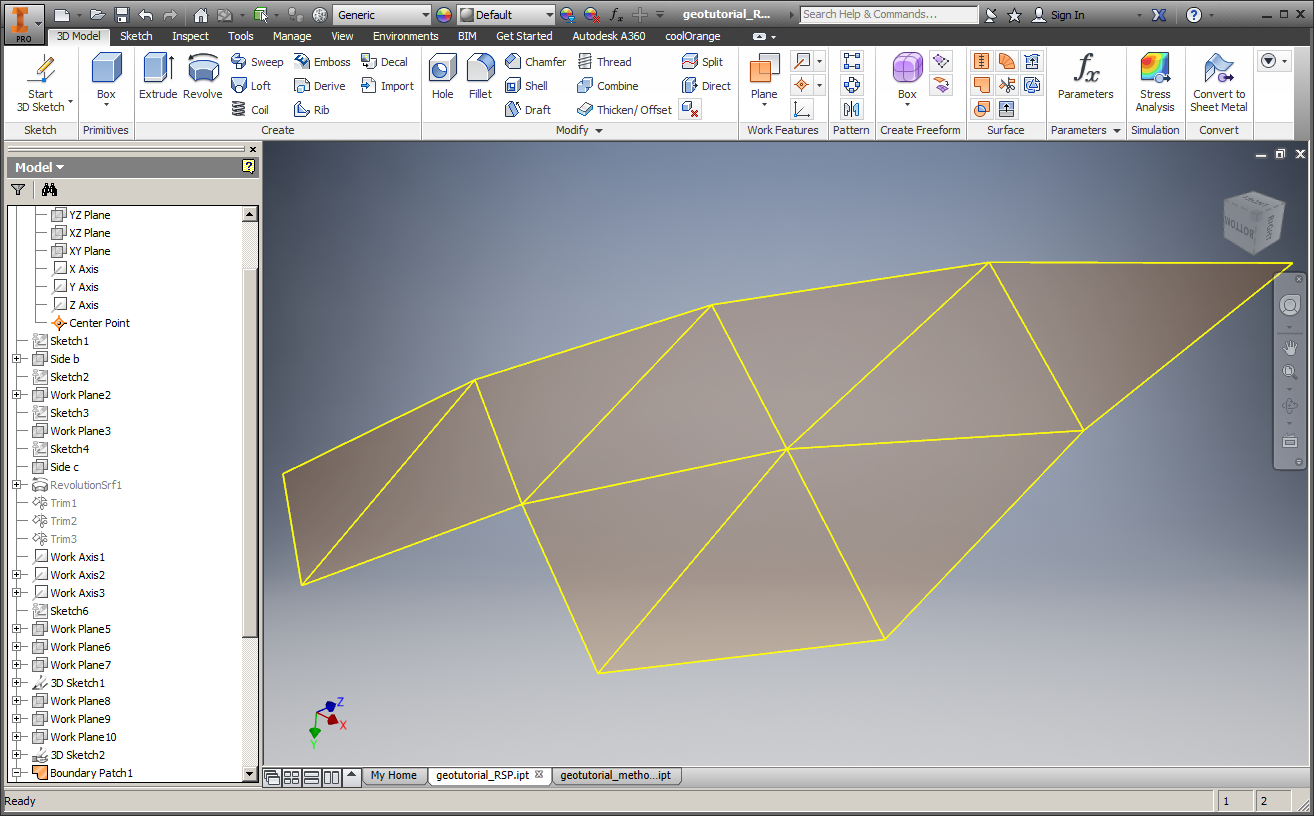The height and width of the screenshot is (816, 1314).
Task: Click the Thicken/ Offset tool
Action: pos(624,110)
